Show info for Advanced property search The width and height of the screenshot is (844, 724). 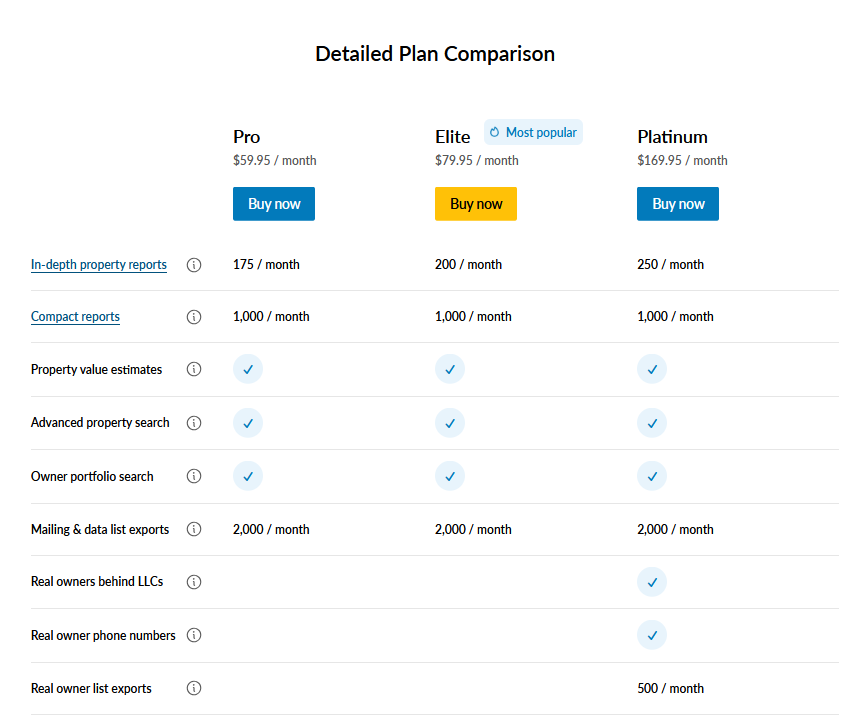[194, 423]
